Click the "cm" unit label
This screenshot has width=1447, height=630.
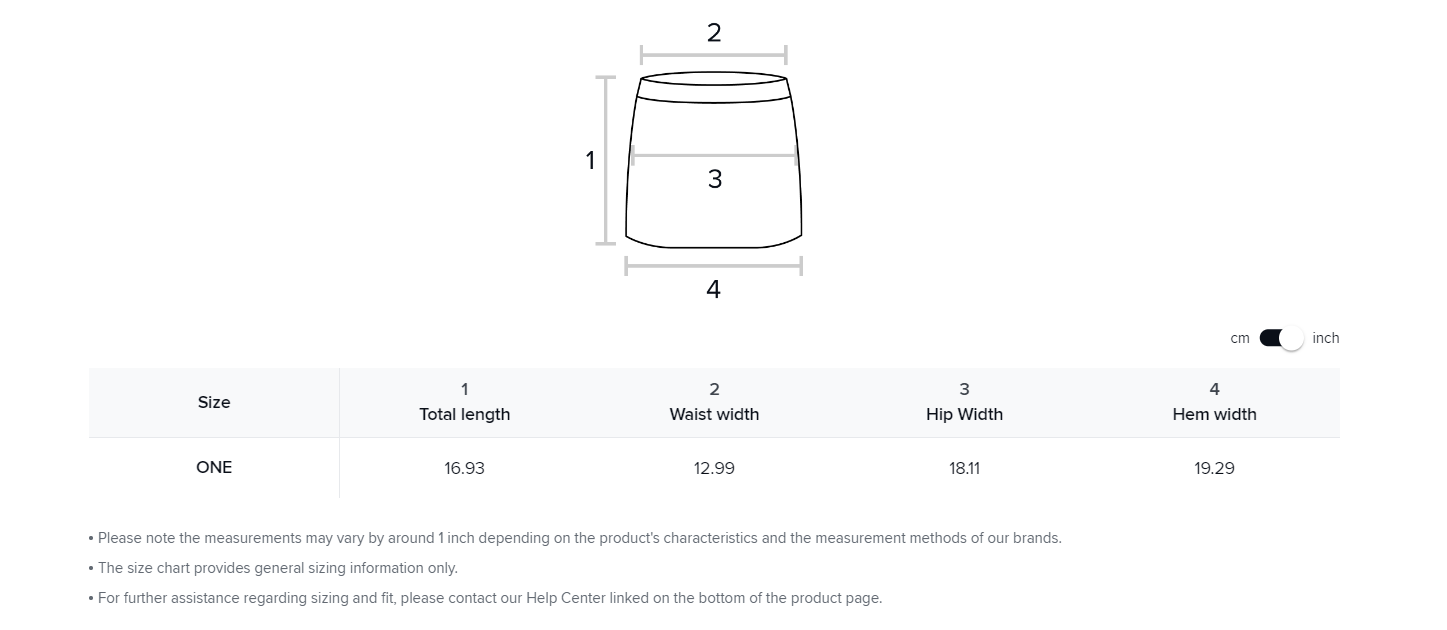tap(1240, 338)
